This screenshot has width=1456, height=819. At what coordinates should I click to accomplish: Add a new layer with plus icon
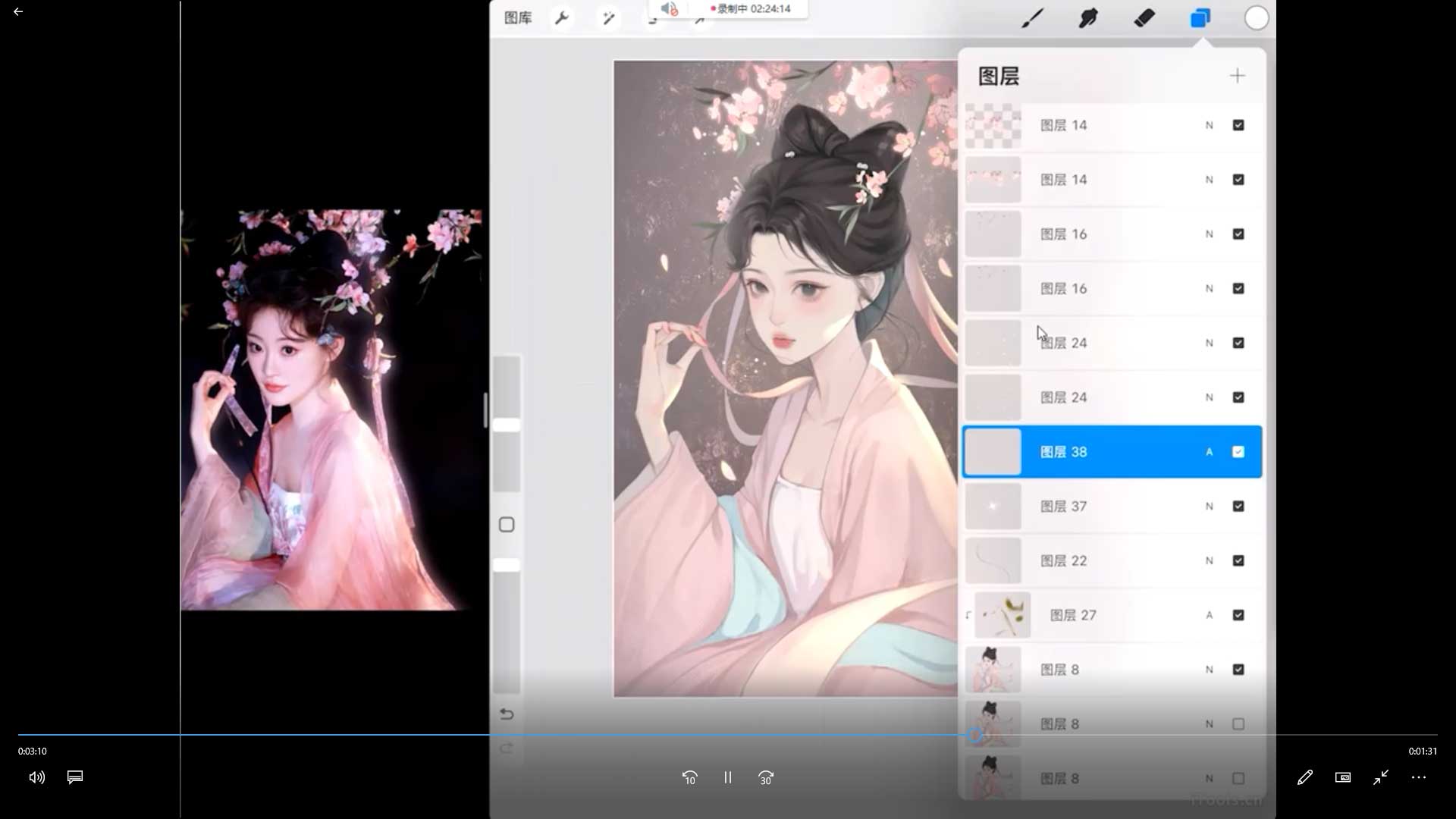pos(1237,76)
